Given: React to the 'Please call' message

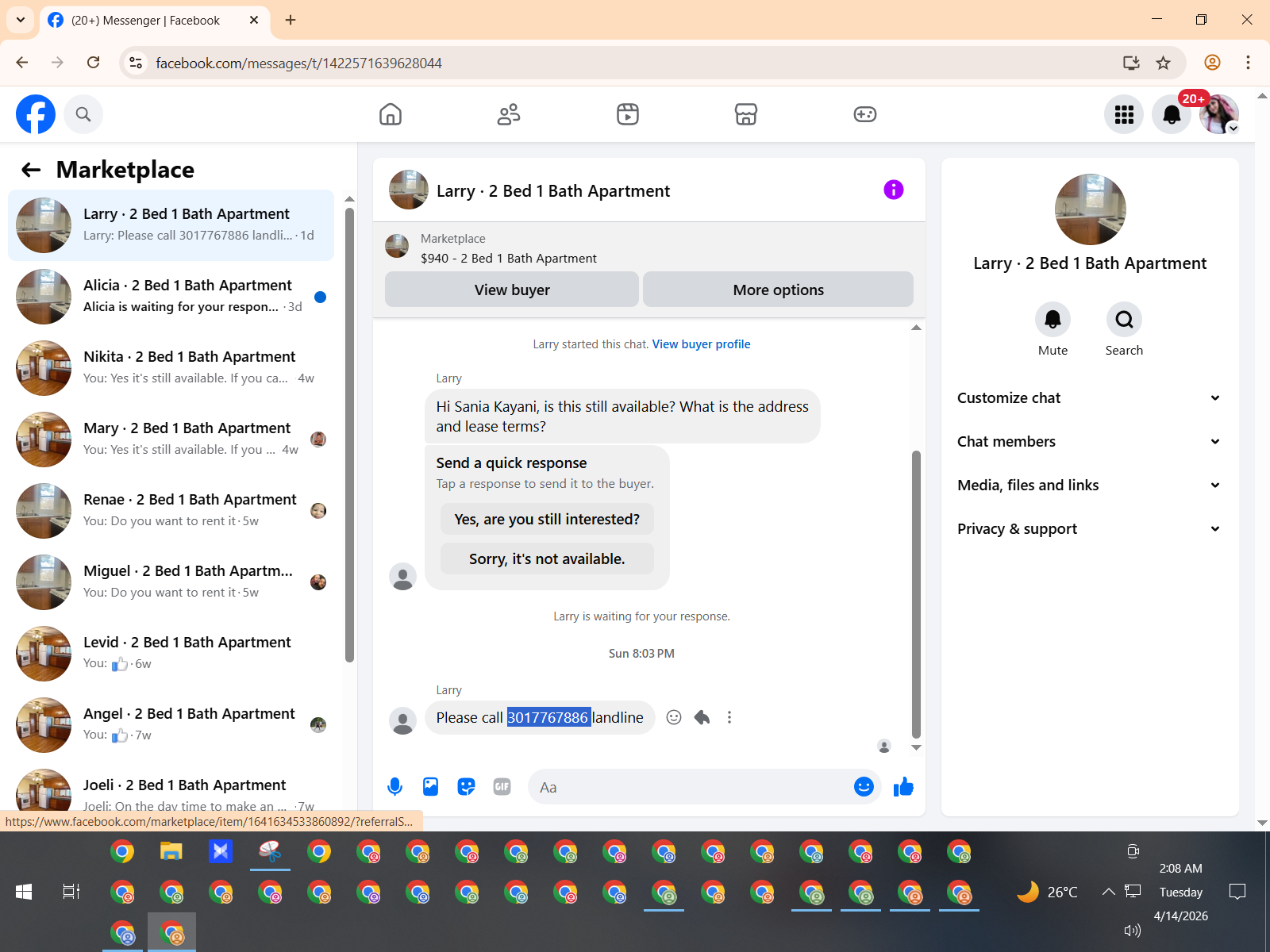Looking at the screenshot, I should pos(674,717).
